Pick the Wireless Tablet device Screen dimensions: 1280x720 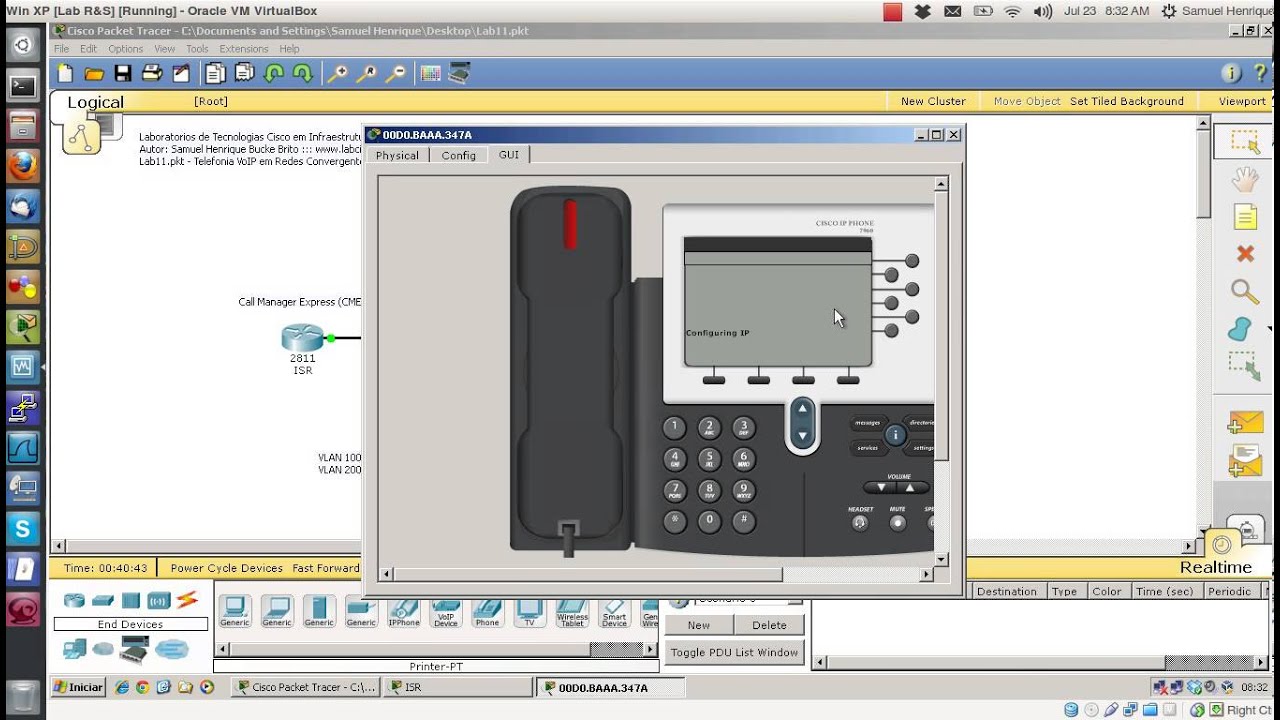pos(572,611)
